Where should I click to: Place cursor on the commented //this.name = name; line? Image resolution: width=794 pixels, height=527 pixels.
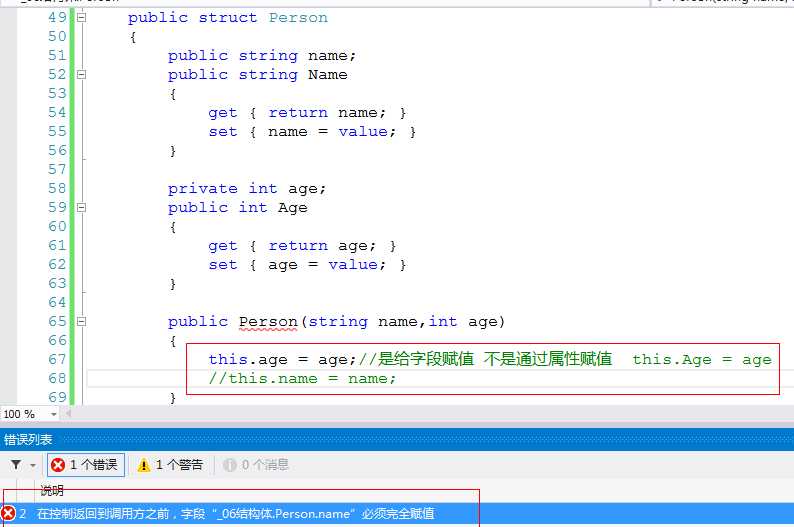pyautogui.click(x=302, y=379)
